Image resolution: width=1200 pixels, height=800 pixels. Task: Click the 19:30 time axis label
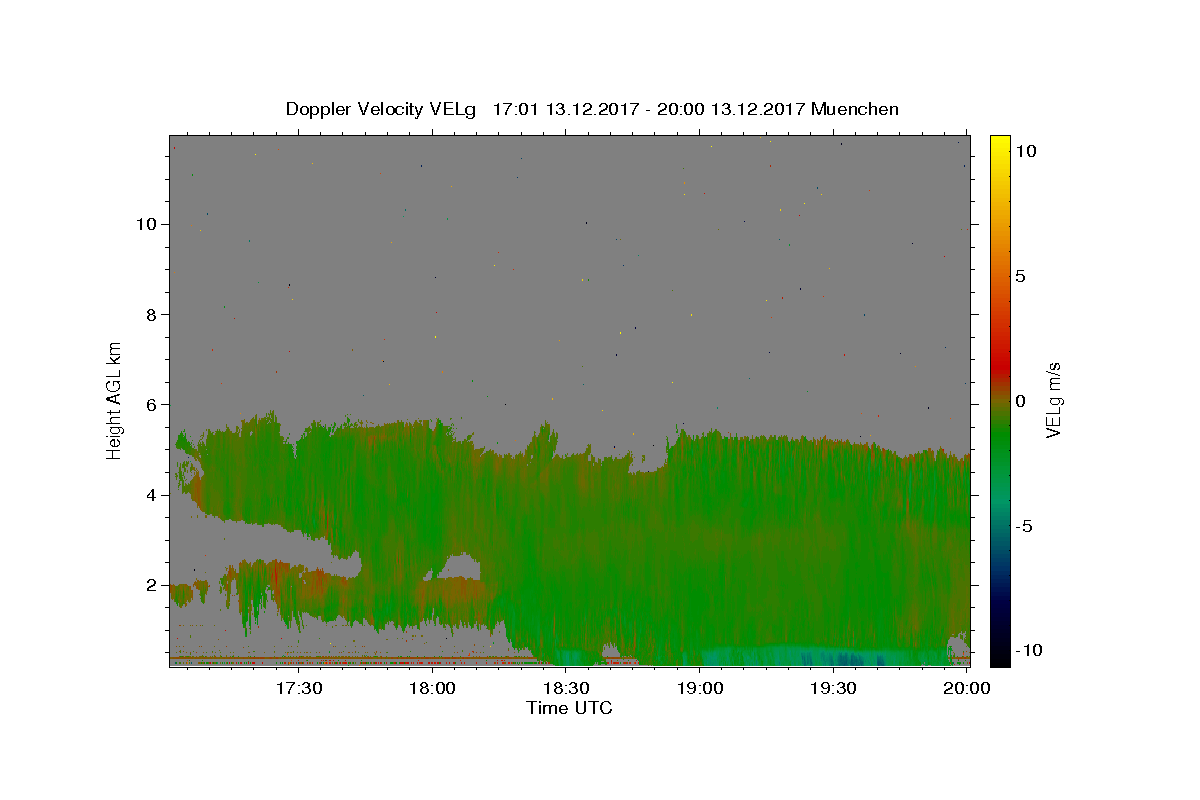[834, 688]
